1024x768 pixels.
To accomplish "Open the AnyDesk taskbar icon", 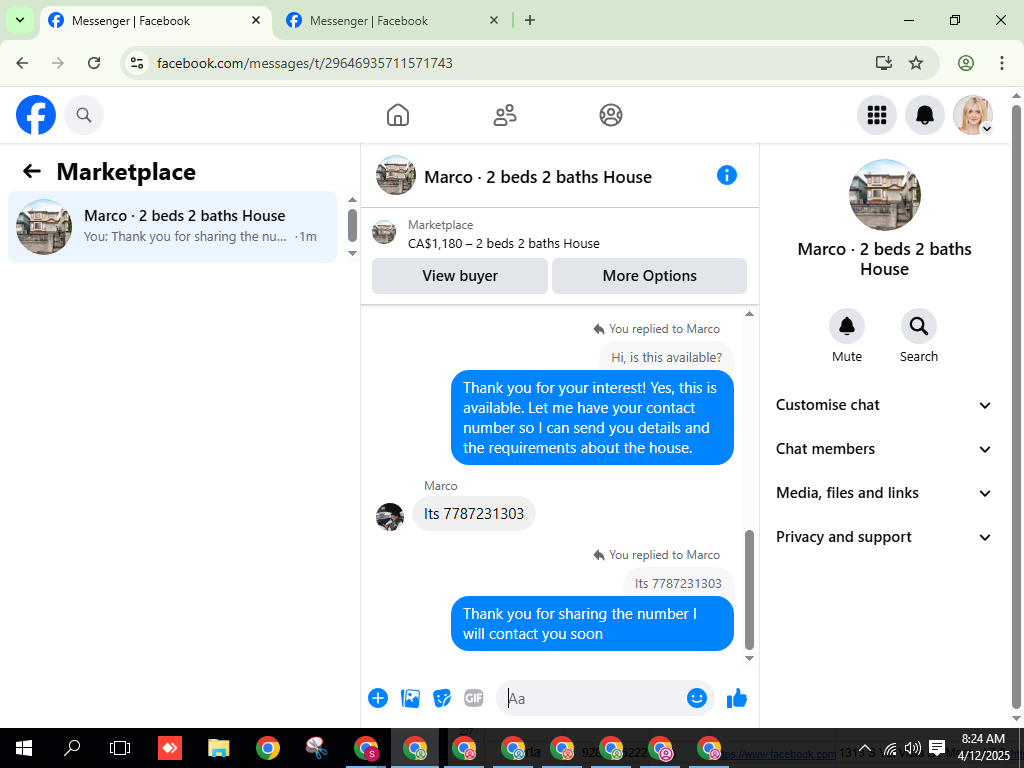I will click(x=170, y=748).
